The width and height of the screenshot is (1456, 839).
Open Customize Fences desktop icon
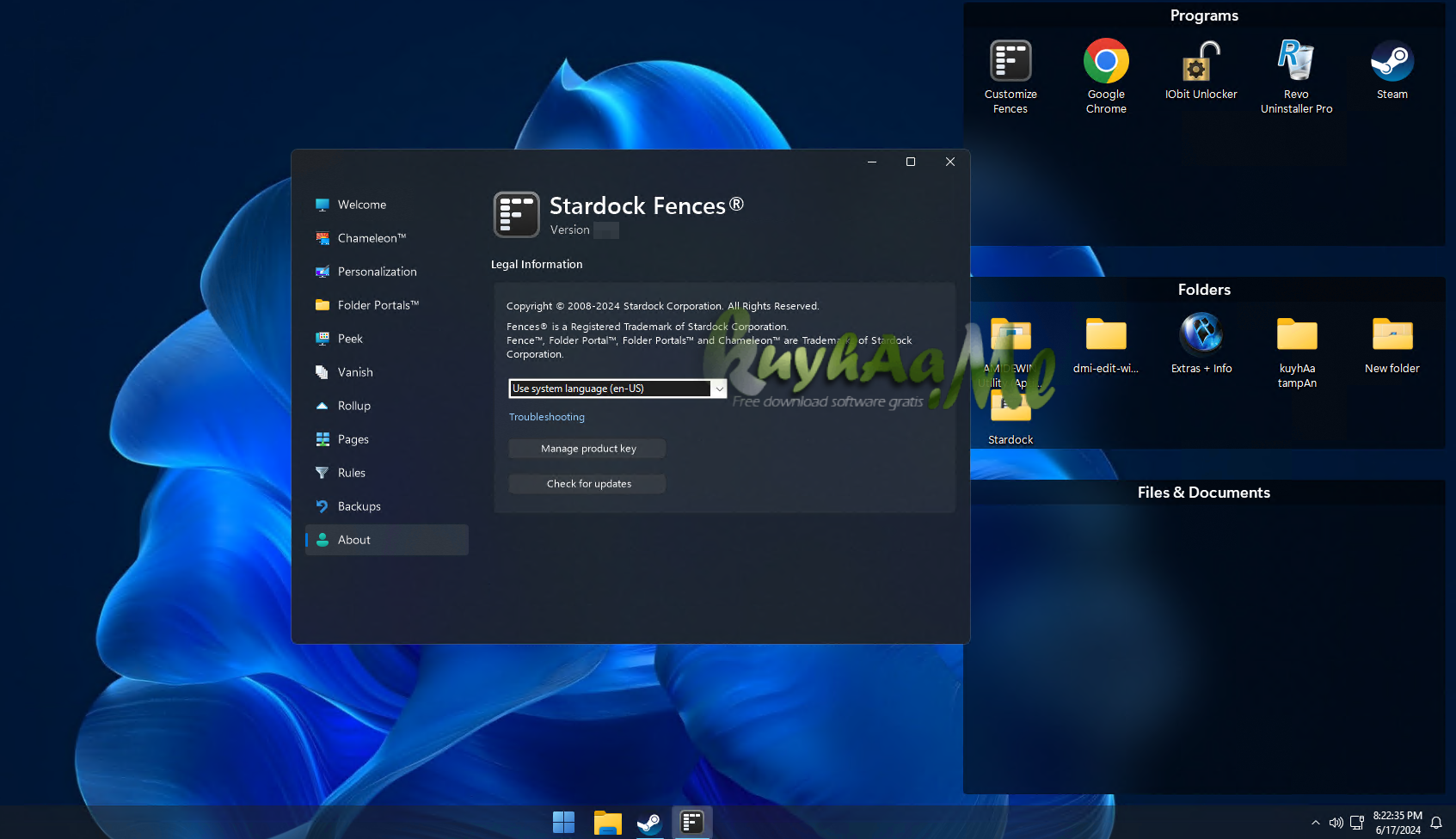1011,76
